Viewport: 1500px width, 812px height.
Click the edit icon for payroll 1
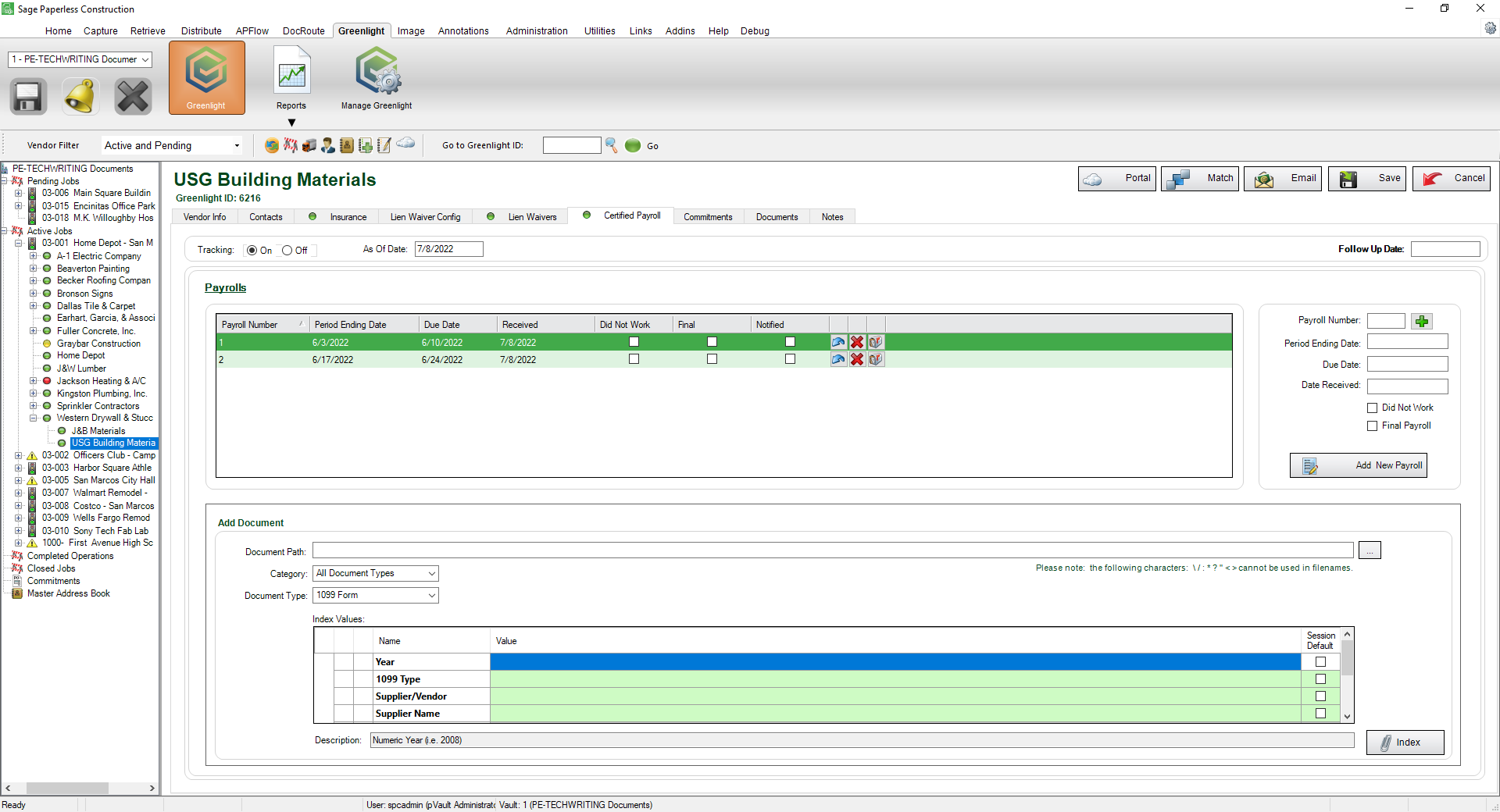point(838,342)
